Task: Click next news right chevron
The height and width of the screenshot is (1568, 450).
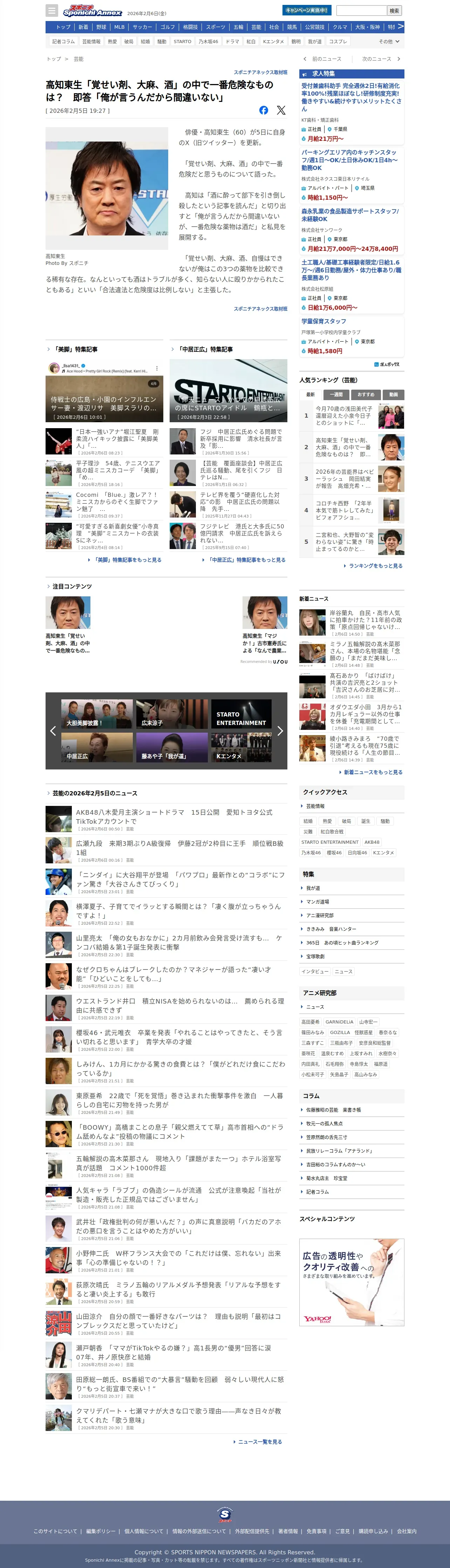Action: (399, 59)
